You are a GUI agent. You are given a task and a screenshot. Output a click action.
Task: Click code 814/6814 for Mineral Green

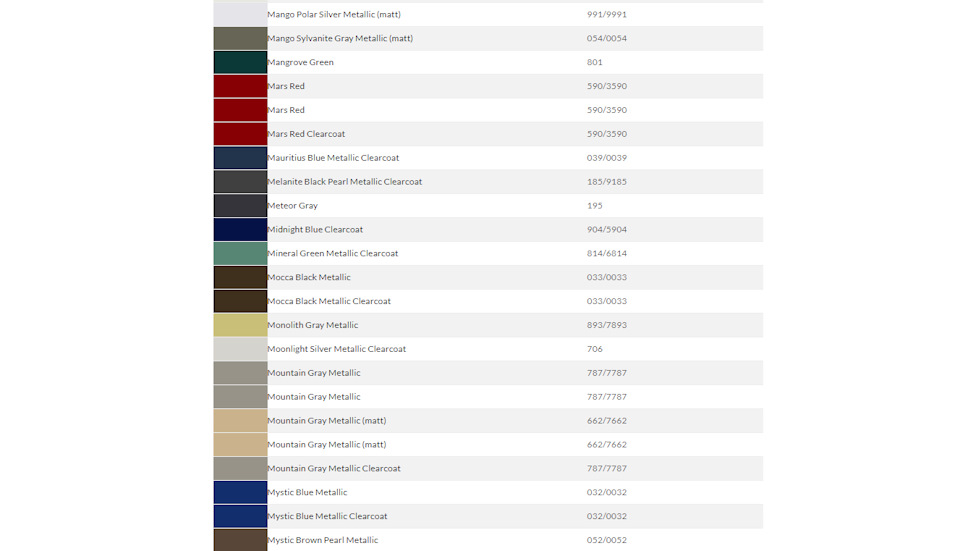tap(607, 253)
